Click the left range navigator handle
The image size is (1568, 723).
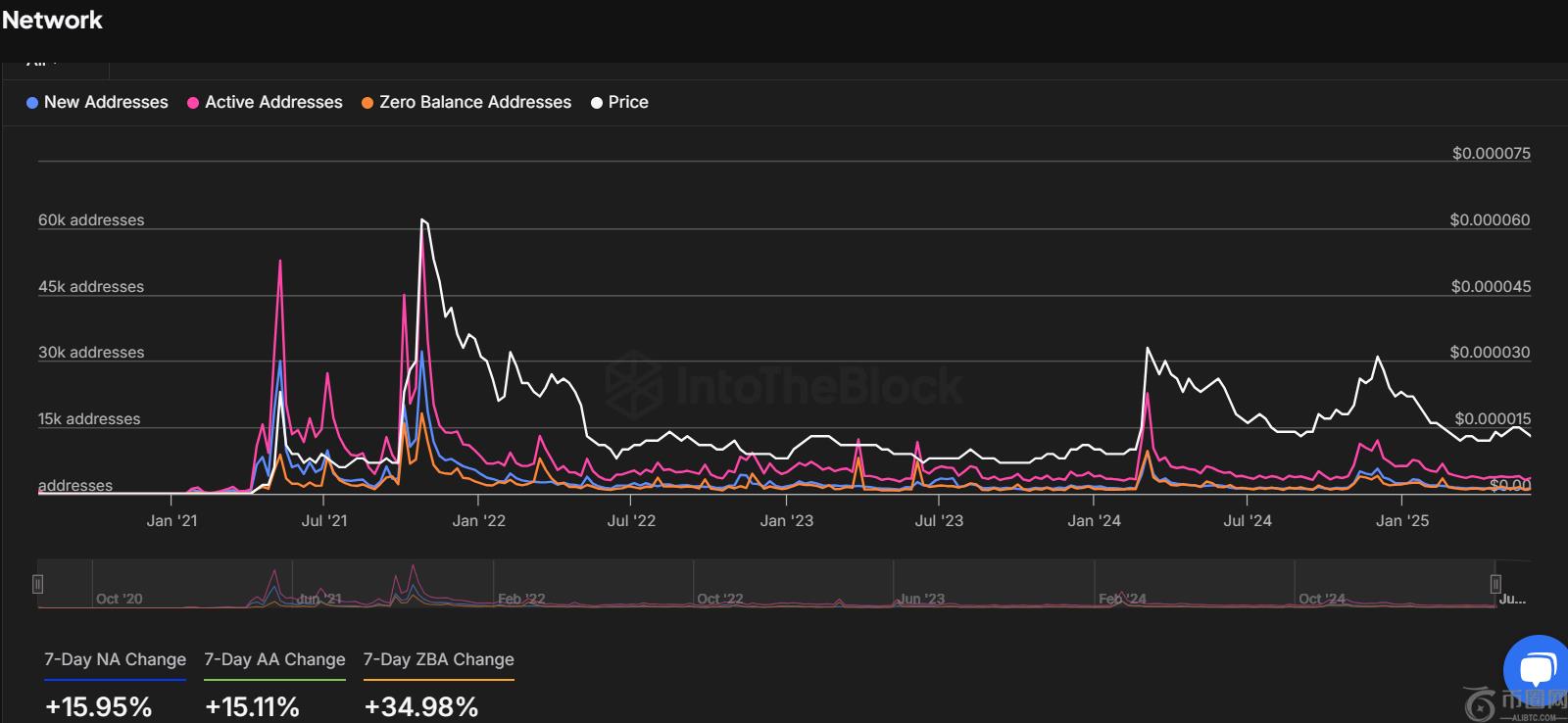37,584
